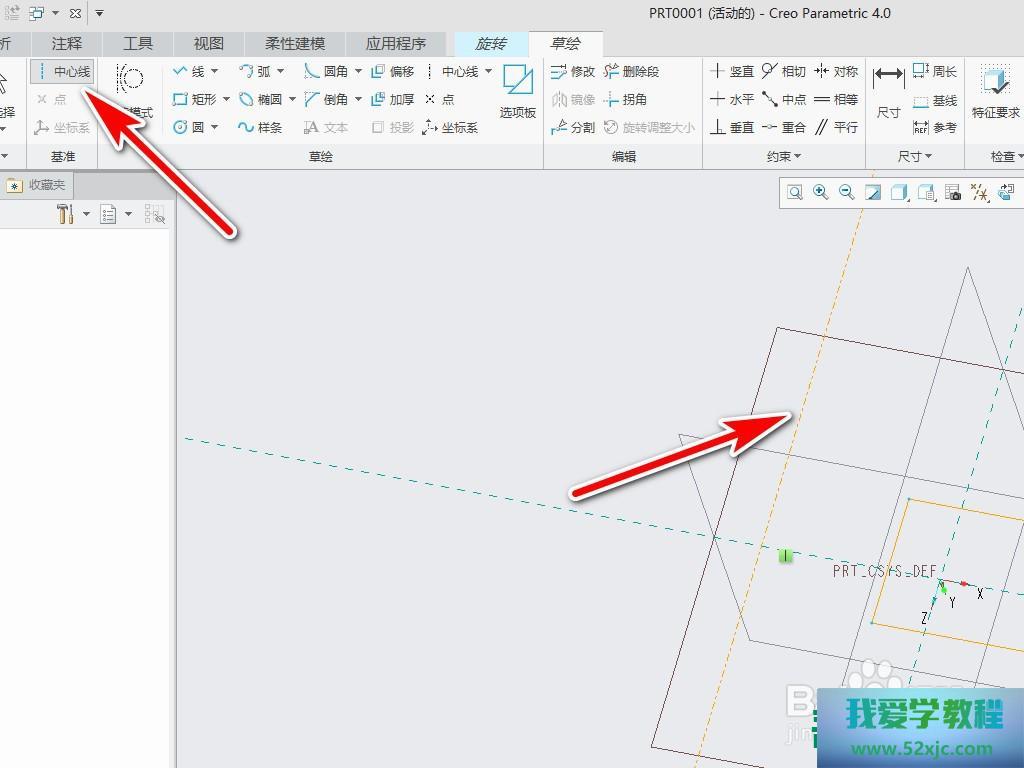This screenshot has width=1024, height=768.
Task: Select the 删除段 delete segment tool
Action: click(631, 72)
